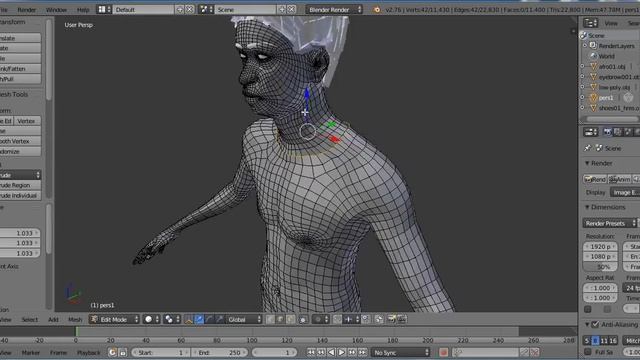640x360 pixels.
Task: Jump to timeline start frame button
Action: [x=311, y=352]
